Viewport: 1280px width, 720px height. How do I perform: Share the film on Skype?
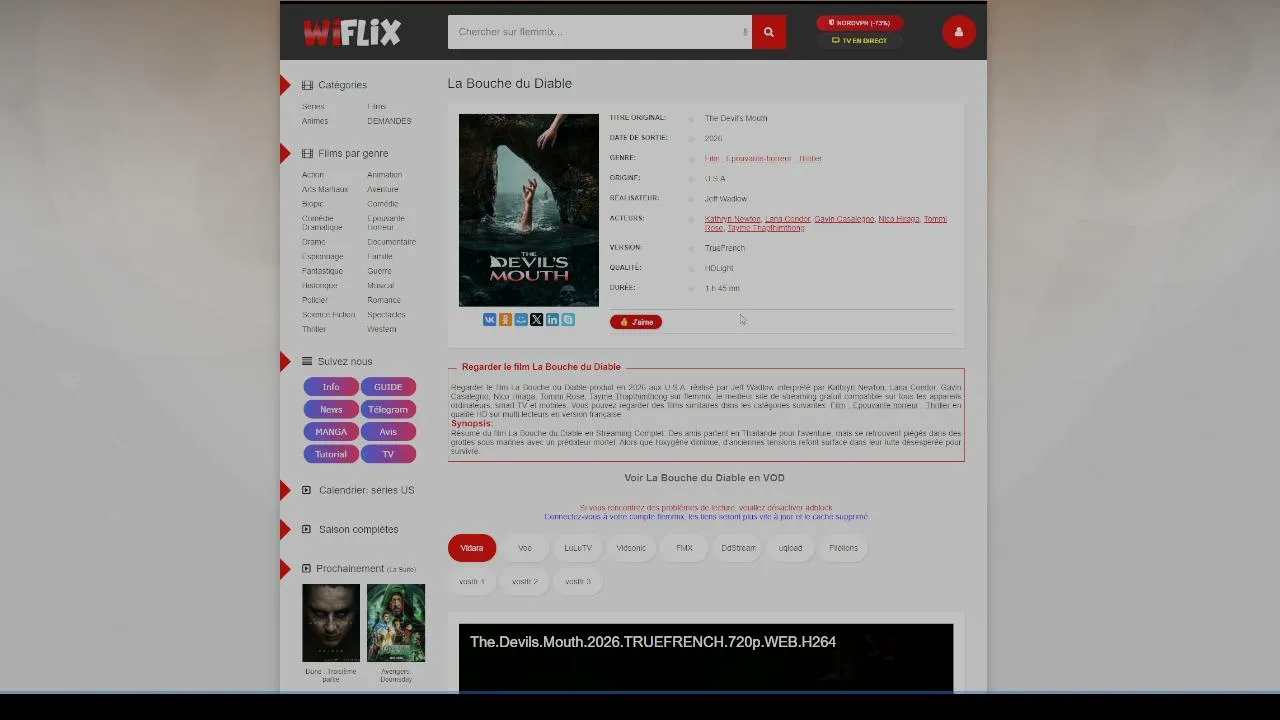(x=568, y=320)
